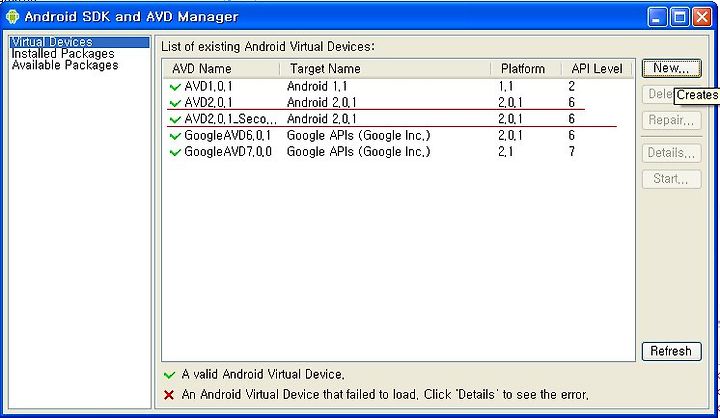Sort by the API Level column header
Screen dimensions: 720x418
pyautogui.click(x=597, y=69)
